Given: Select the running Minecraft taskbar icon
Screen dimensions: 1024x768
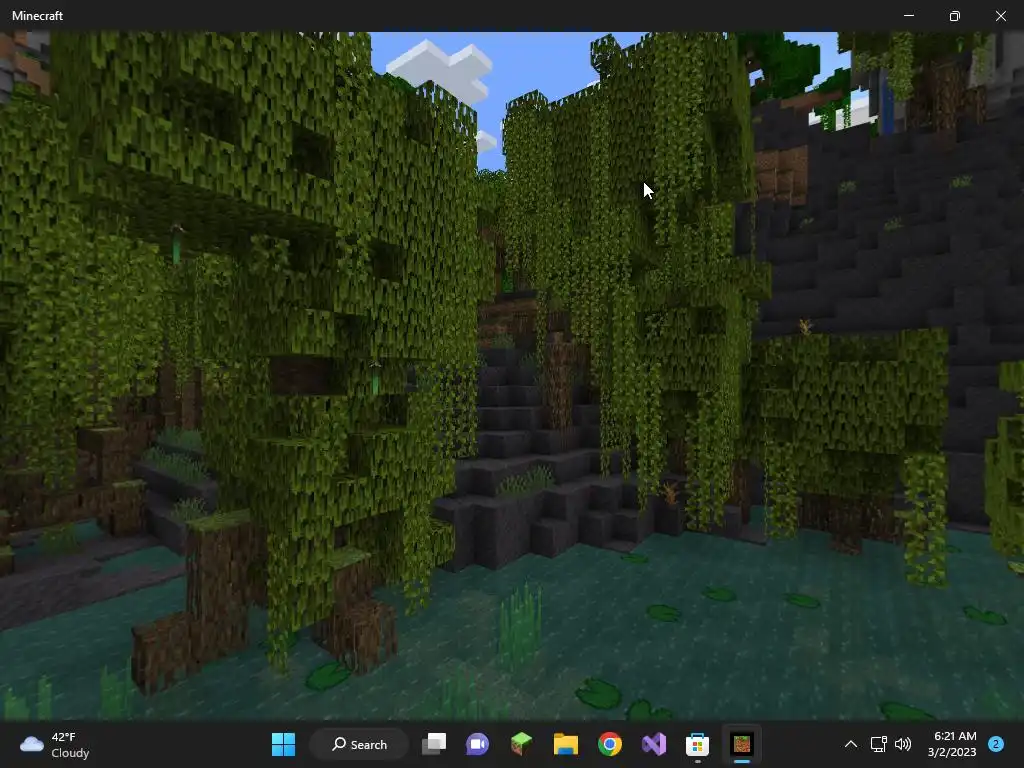Looking at the screenshot, I should 742,744.
